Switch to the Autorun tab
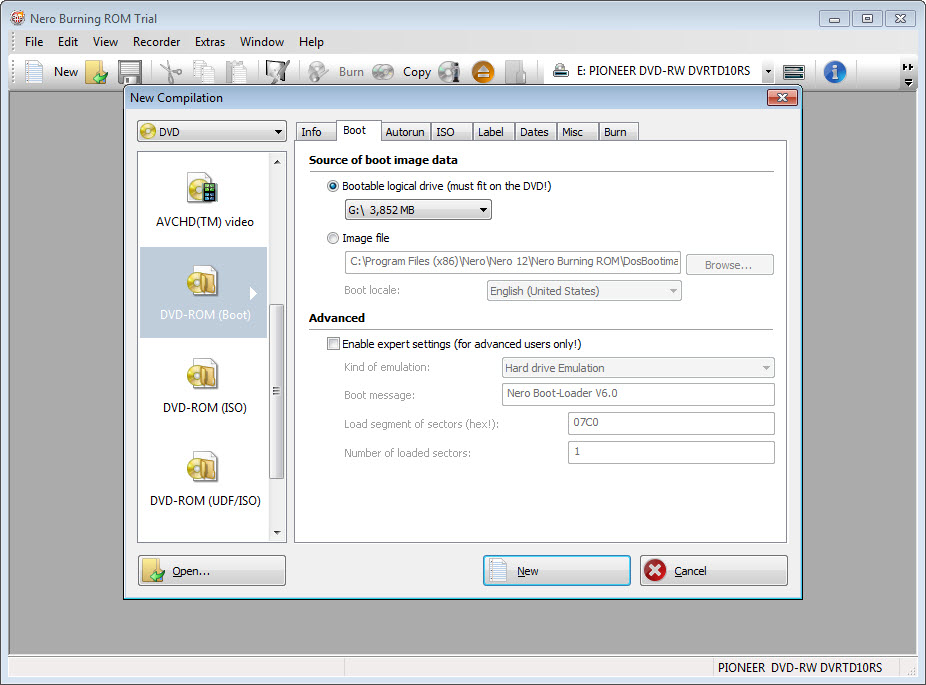926x685 pixels. [405, 132]
